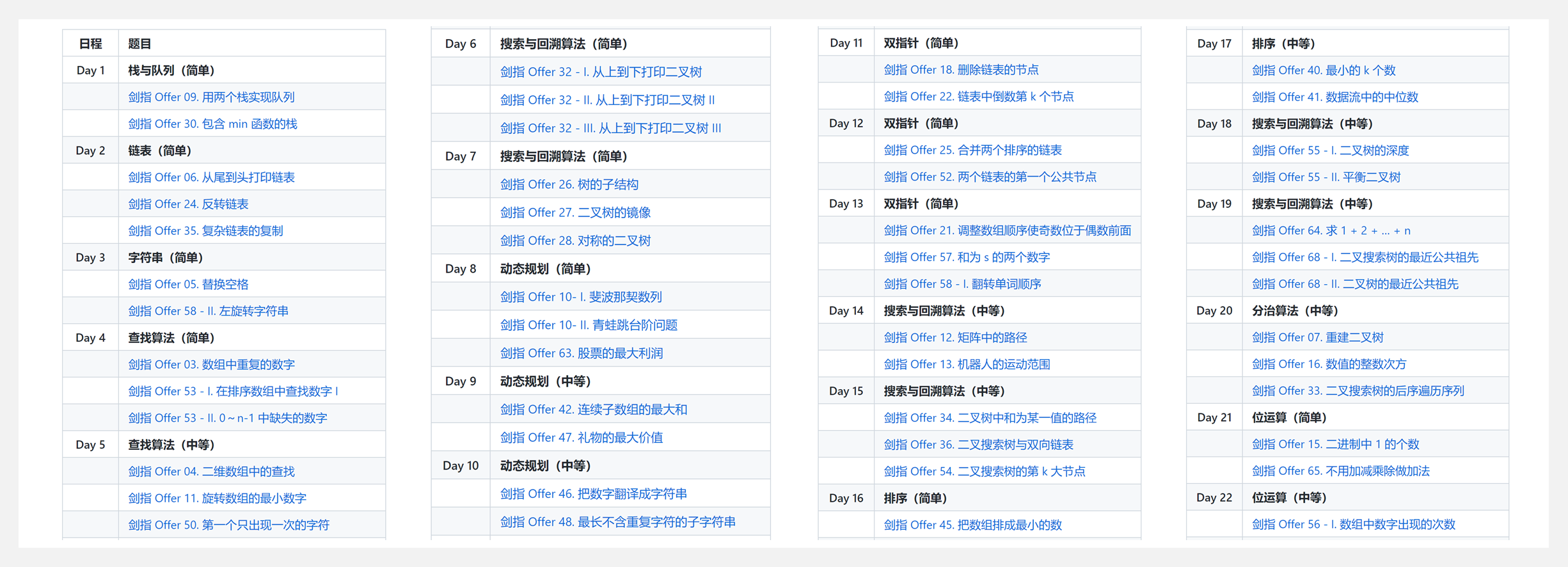Viewport: 1568px width, 567px height.
Task: Click 剑指 Offer 04. 二维数组中的查找
Action: pyautogui.click(x=211, y=472)
